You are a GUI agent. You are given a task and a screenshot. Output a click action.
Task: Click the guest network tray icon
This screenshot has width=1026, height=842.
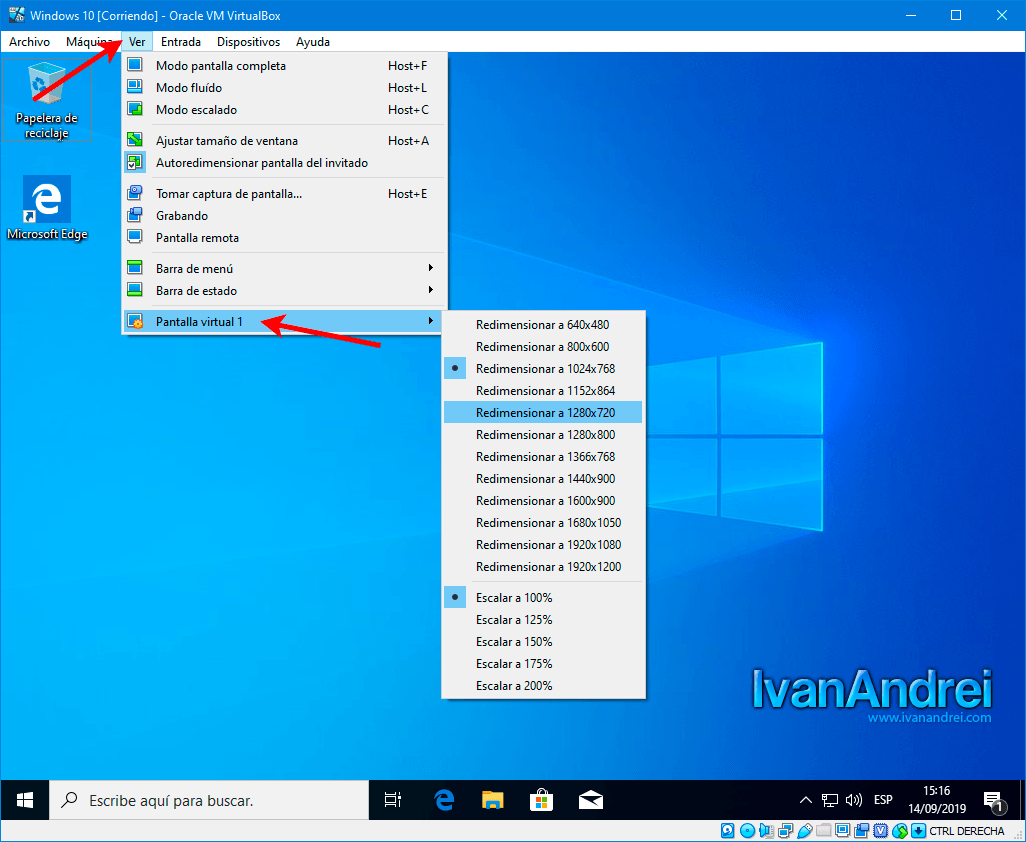click(830, 799)
